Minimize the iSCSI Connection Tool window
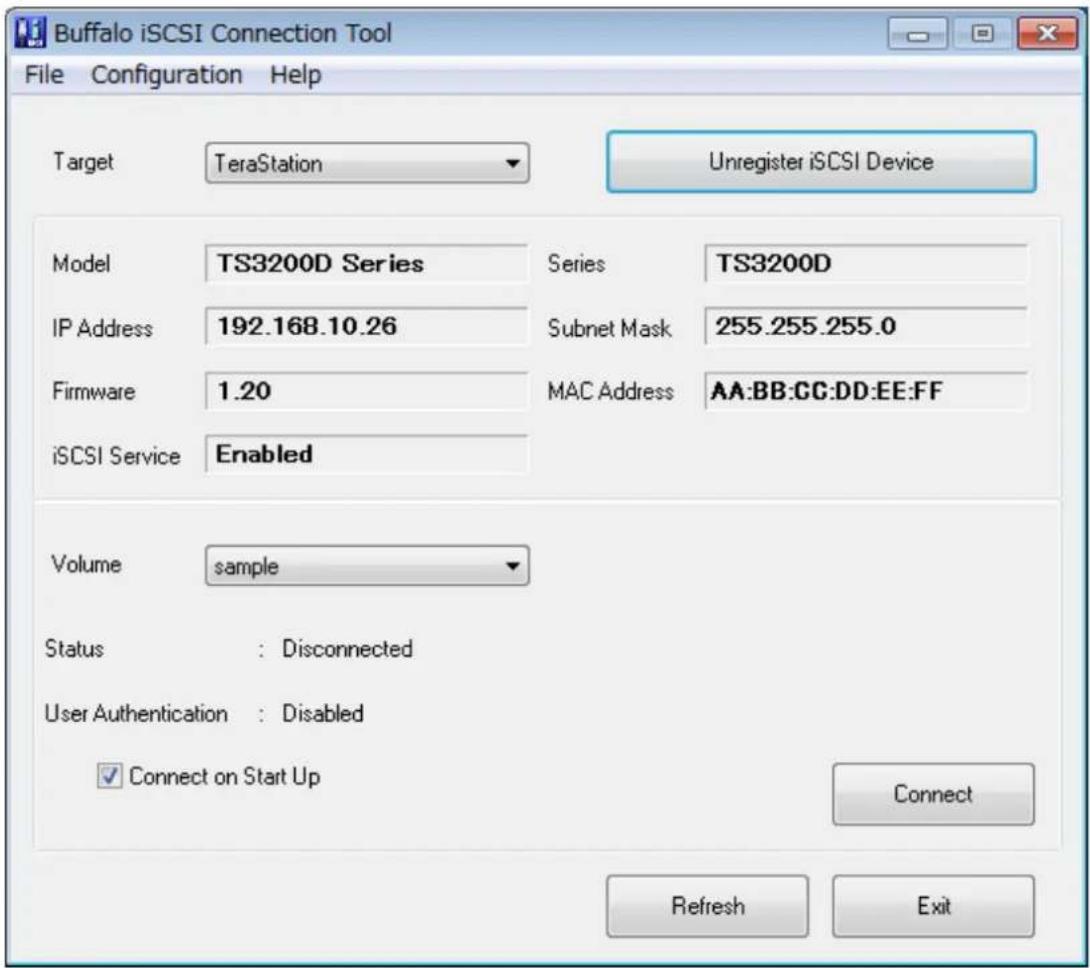Image resolution: width=1090 pixels, height=968 pixels. 918,33
